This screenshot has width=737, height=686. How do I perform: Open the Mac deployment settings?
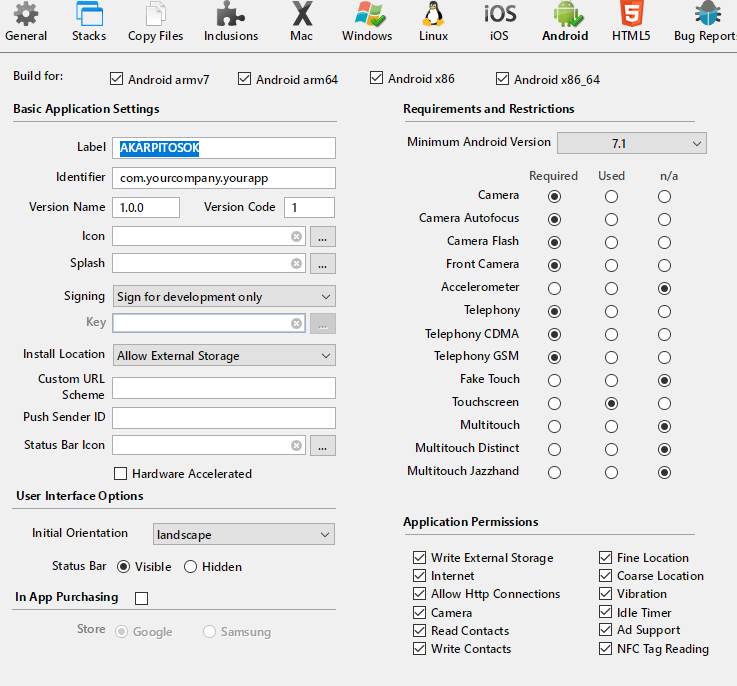point(302,23)
